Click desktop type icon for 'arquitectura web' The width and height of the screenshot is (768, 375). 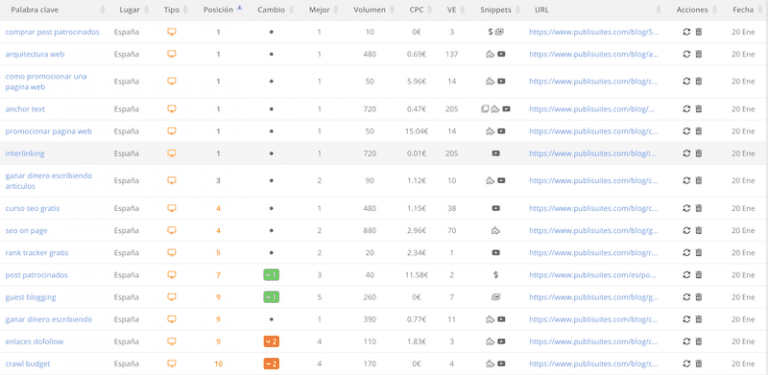[x=171, y=54]
